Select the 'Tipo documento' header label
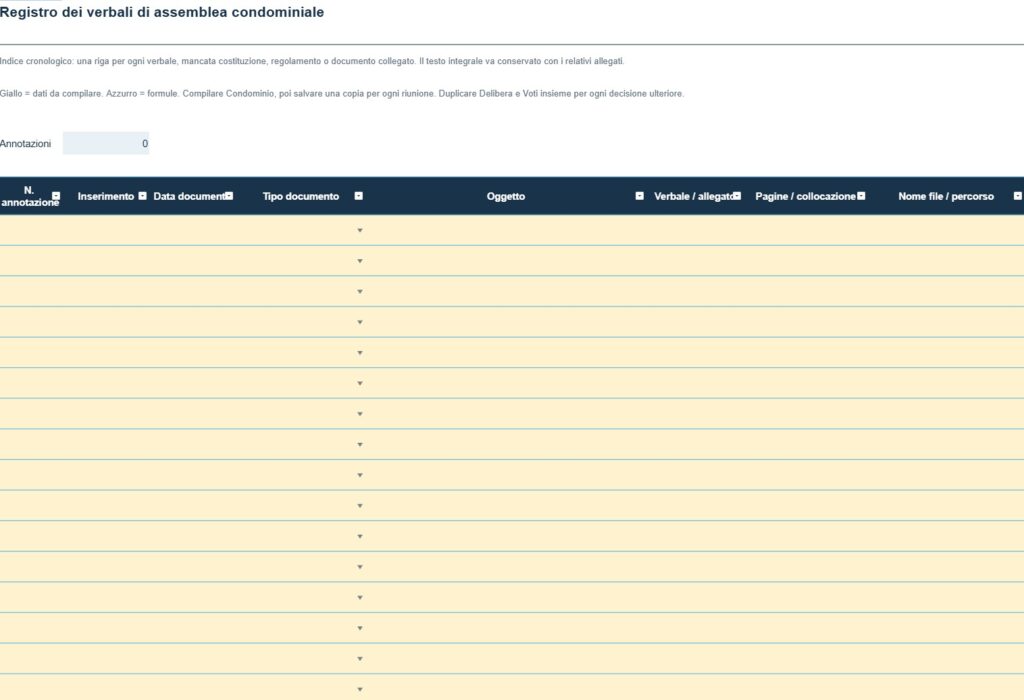This screenshot has width=1024, height=700. pos(301,196)
